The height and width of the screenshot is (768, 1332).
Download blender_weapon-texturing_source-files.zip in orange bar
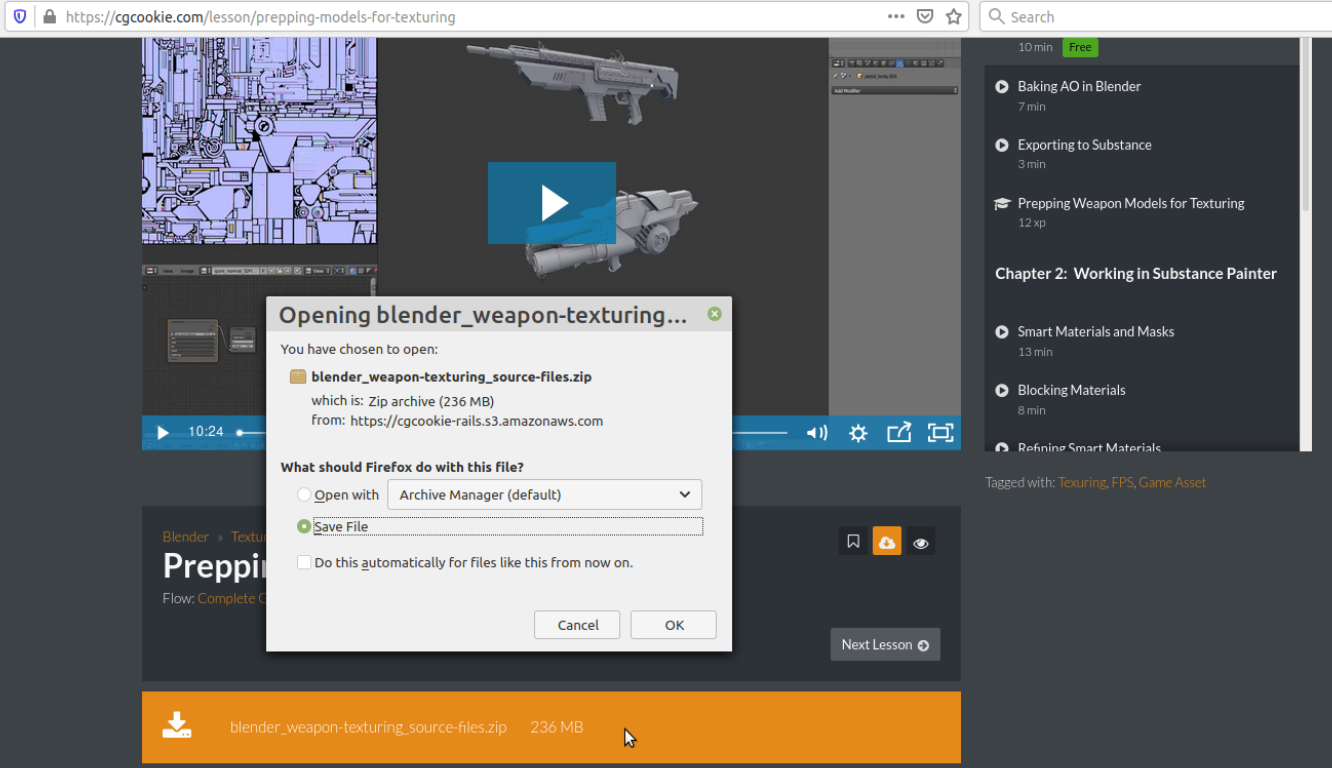[x=368, y=727]
